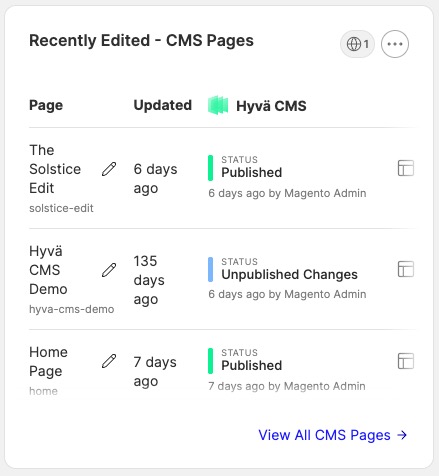Follow the View All CMS Pages link
The width and height of the screenshot is (439, 476).
(333, 435)
